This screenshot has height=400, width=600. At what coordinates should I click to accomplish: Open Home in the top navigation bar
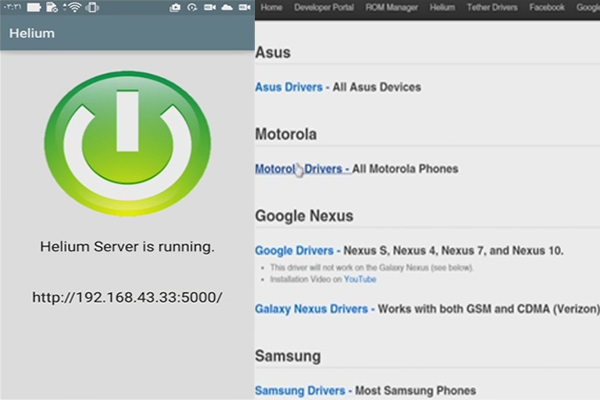(271, 7)
